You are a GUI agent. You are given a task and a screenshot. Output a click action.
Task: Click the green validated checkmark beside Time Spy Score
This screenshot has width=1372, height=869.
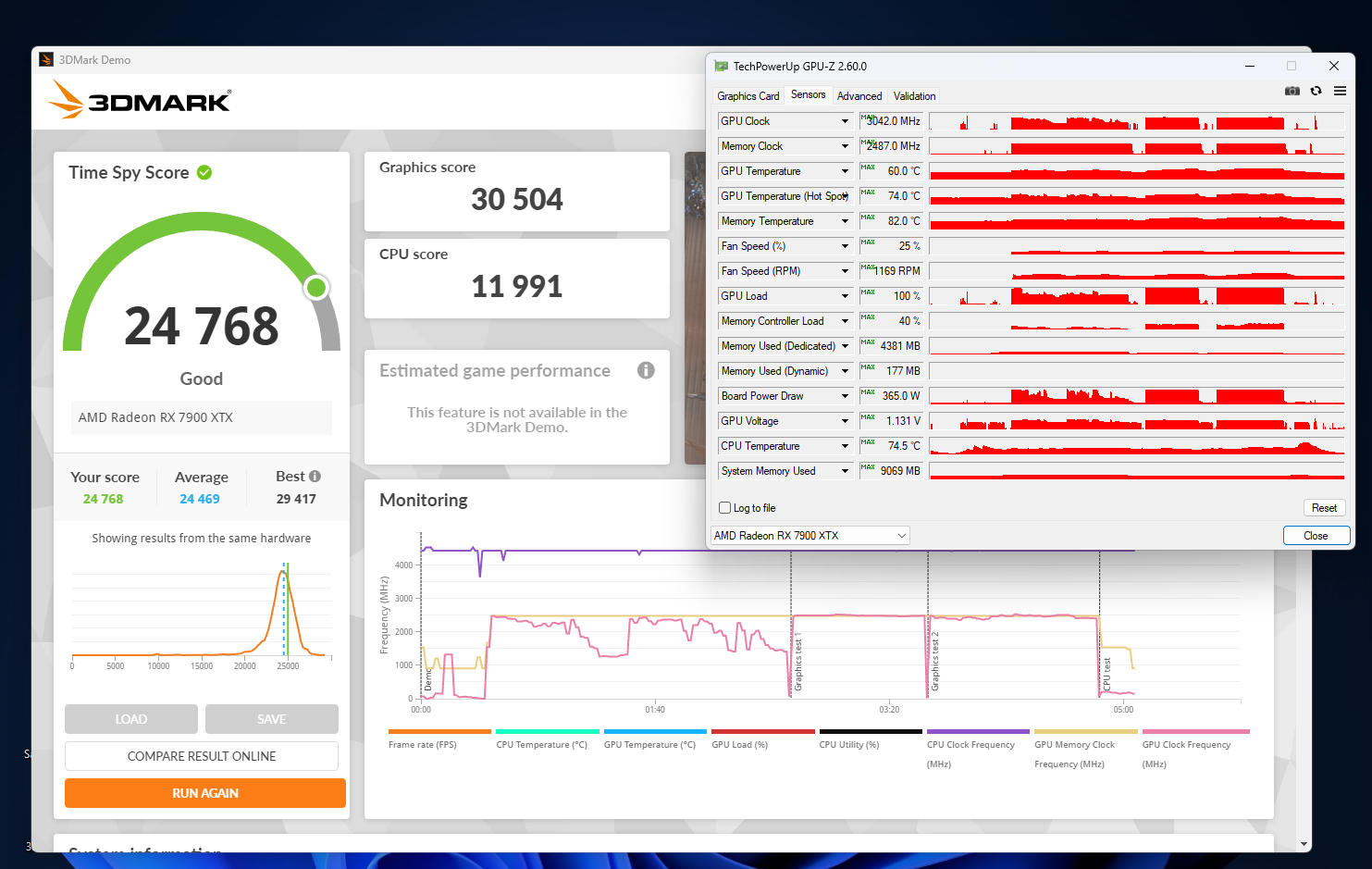pyautogui.click(x=204, y=172)
